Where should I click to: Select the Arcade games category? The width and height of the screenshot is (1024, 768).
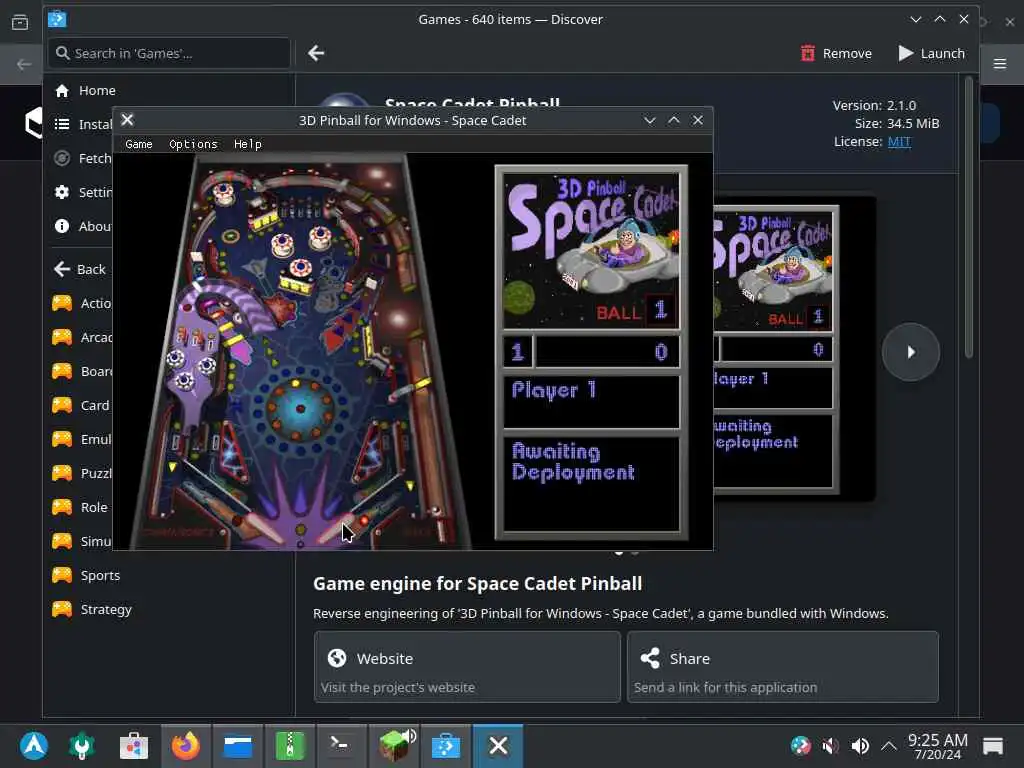coord(81,338)
